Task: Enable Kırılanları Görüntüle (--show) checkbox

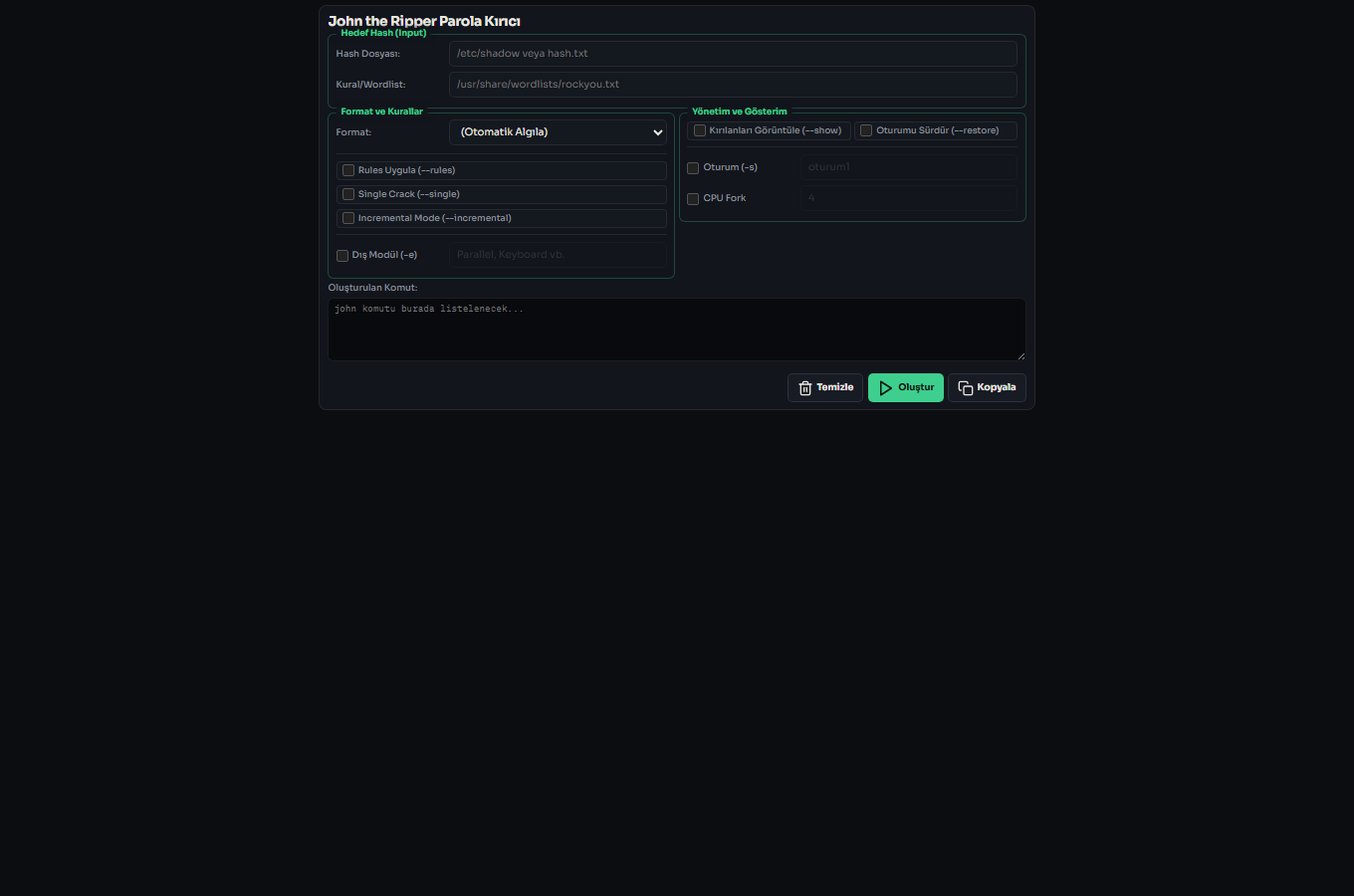Action: coord(700,130)
